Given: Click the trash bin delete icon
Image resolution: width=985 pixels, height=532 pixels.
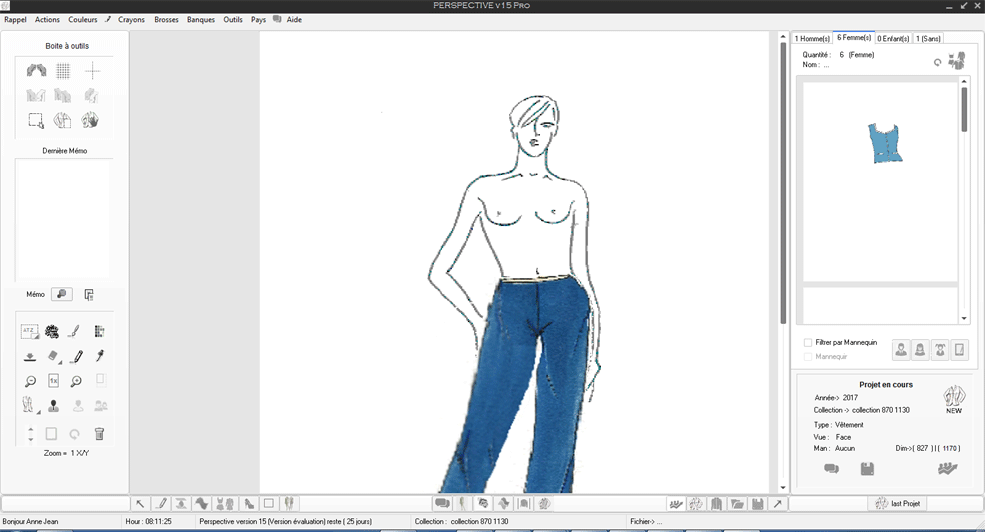Looking at the screenshot, I should tap(100, 434).
